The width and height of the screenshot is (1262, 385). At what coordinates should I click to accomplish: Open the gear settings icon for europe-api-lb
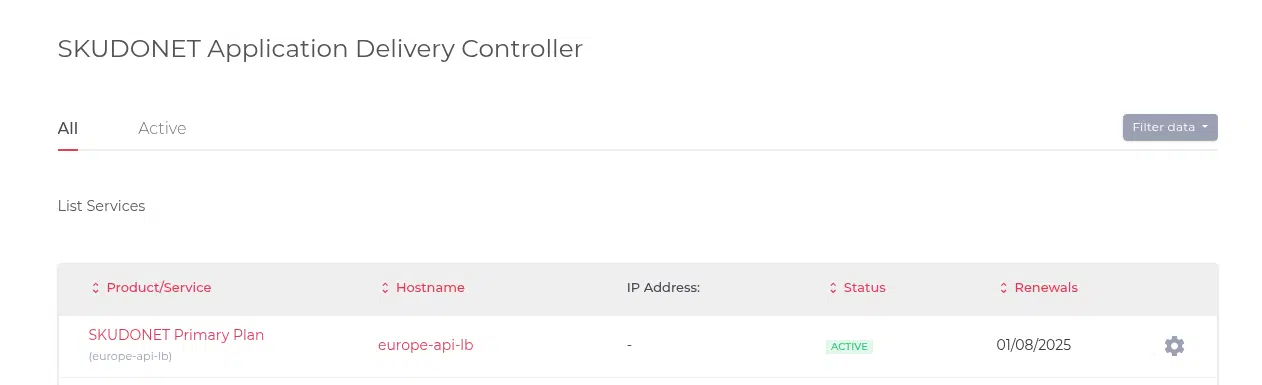1174,346
